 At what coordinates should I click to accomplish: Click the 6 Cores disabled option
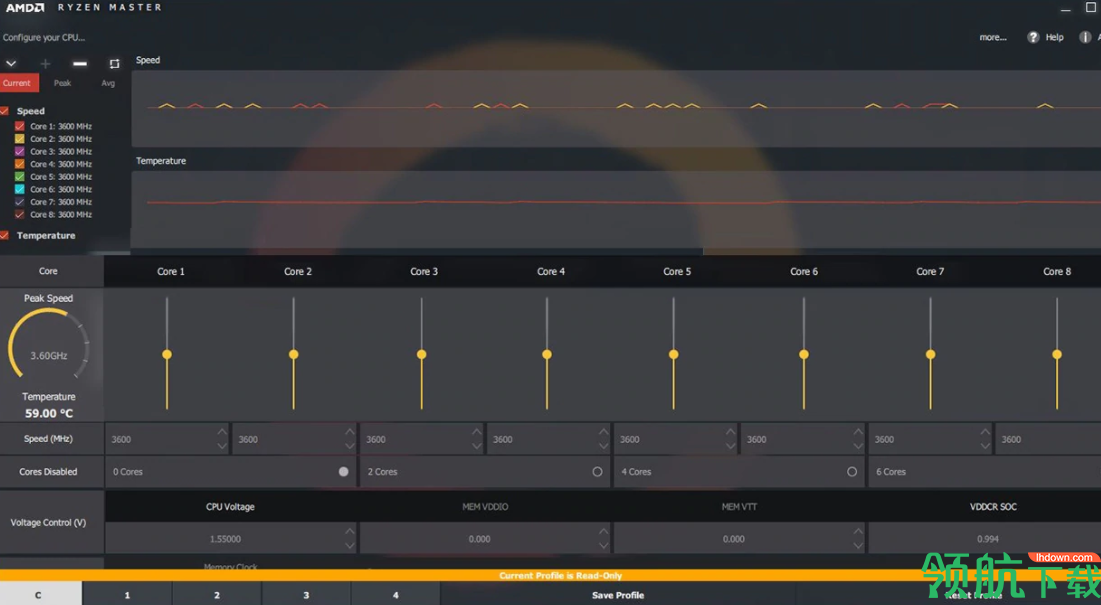point(985,472)
